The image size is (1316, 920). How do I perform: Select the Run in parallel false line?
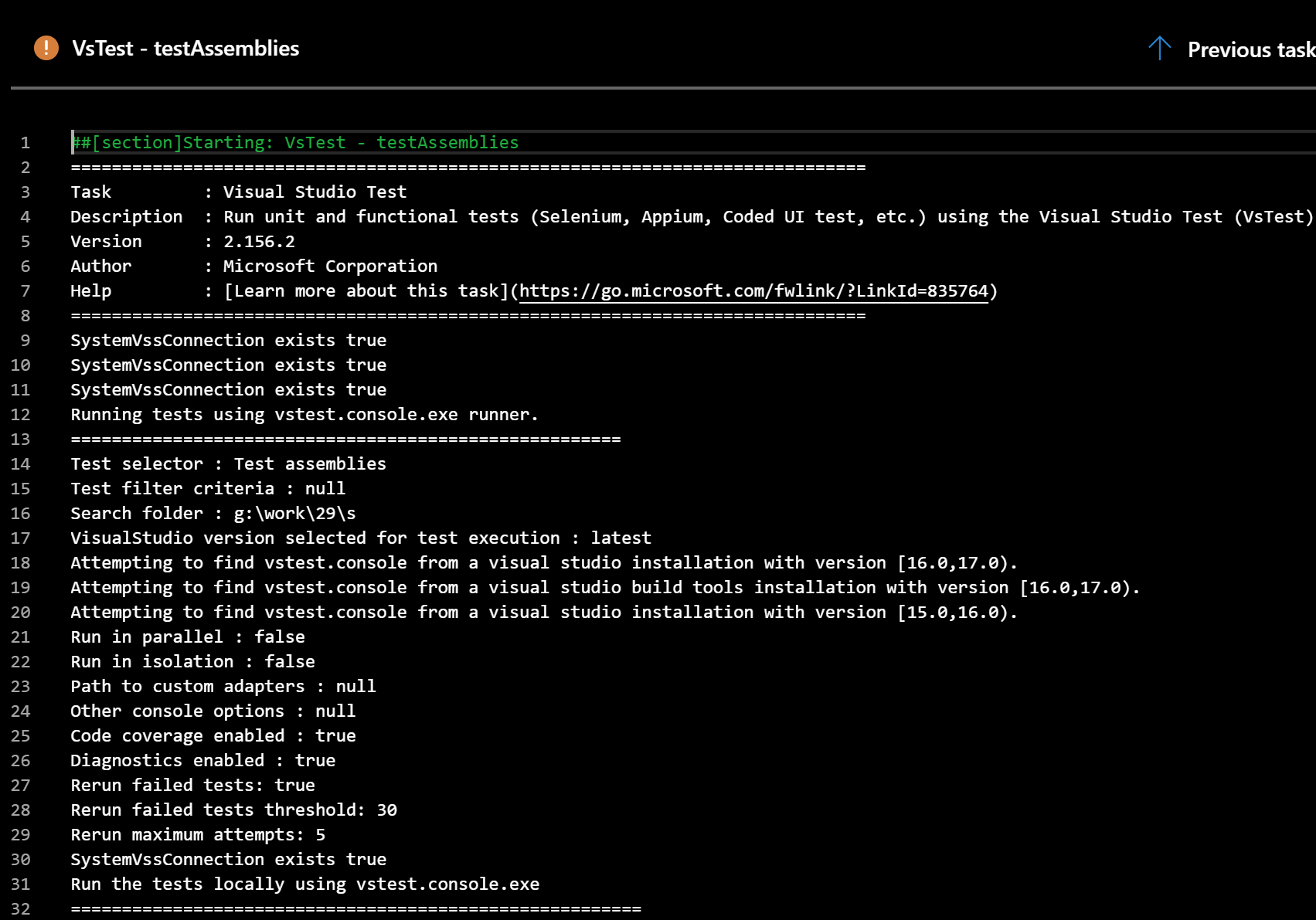(187, 637)
